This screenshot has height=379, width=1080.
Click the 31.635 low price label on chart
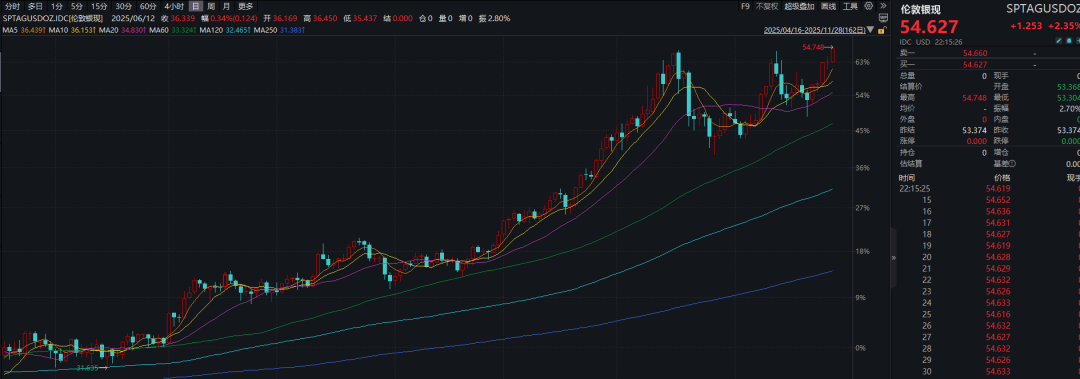(x=88, y=368)
